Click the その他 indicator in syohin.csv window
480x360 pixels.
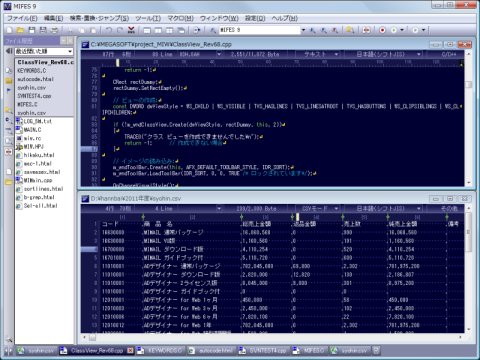[x=449, y=209]
